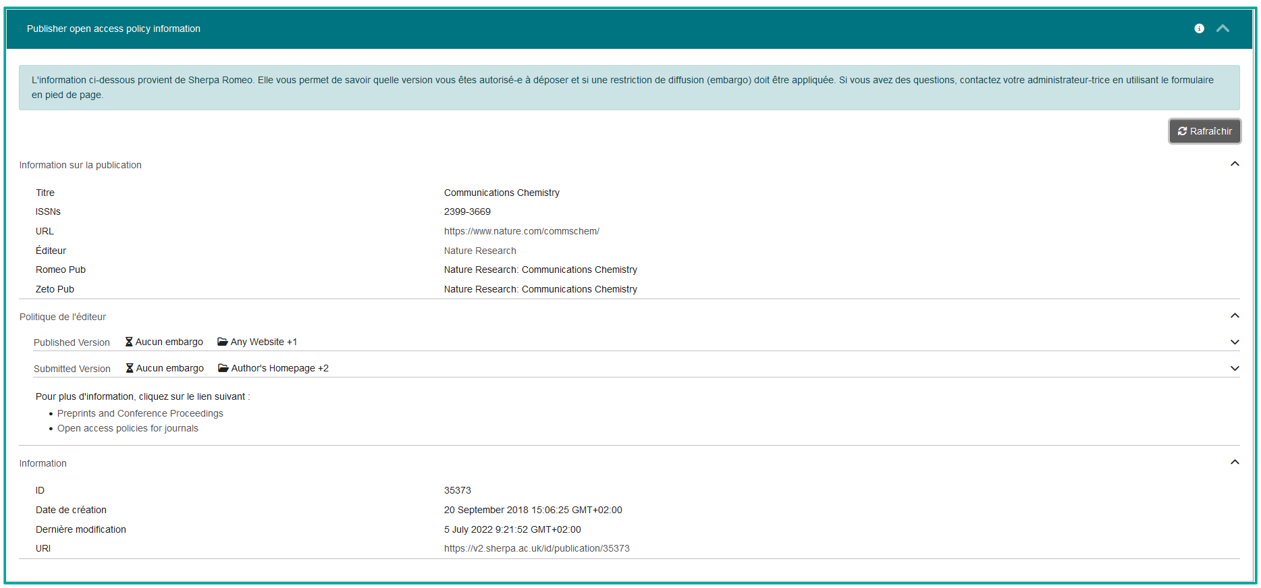Click the Published Version label
Screen dimensions: 1261x588
pos(72,343)
